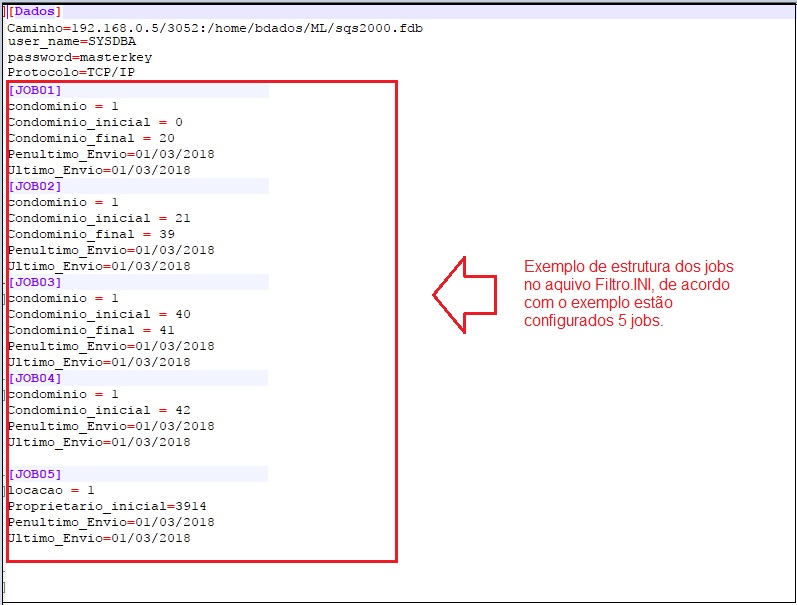Click the [JOB03] section header
The width and height of the screenshot is (797, 605).
pyautogui.click(x=36, y=282)
